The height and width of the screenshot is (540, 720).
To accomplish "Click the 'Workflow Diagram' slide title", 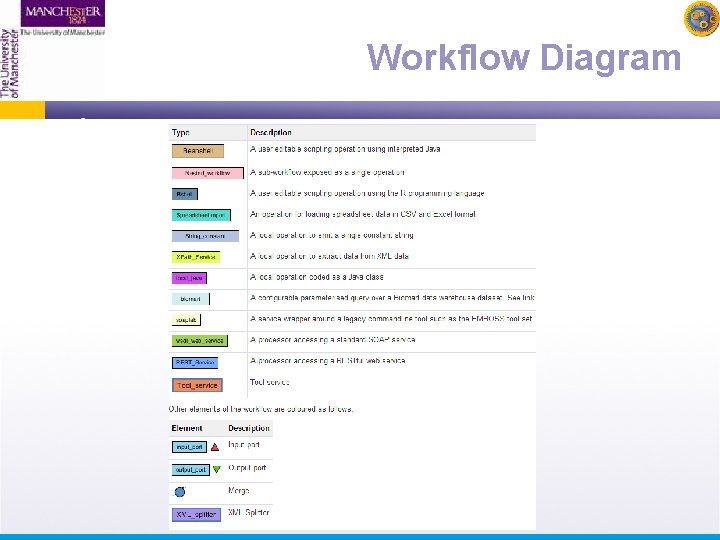I will pyautogui.click(x=524, y=57).
